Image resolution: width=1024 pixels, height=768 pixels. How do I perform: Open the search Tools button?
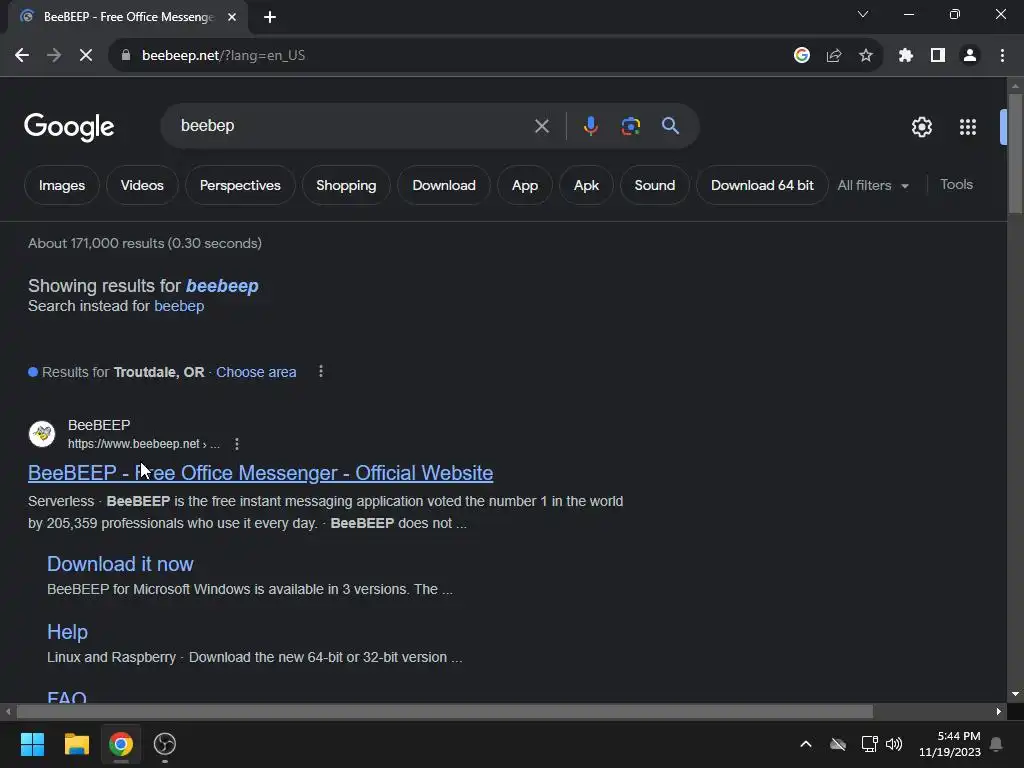(956, 185)
